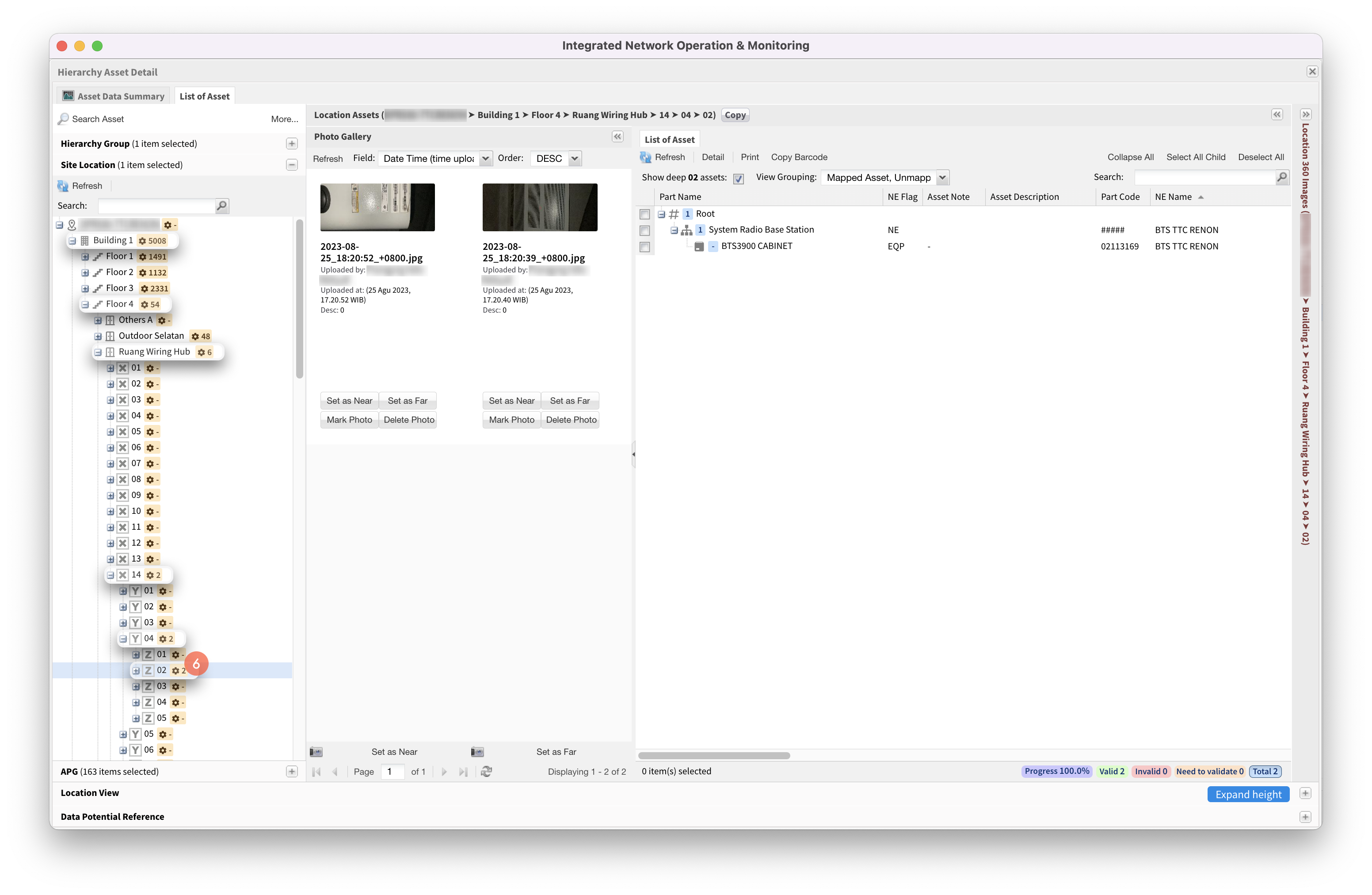This screenshot has height=895, width=1372.
Task: Click the site location pin icon at tree root
Action: tap(72, 225)
